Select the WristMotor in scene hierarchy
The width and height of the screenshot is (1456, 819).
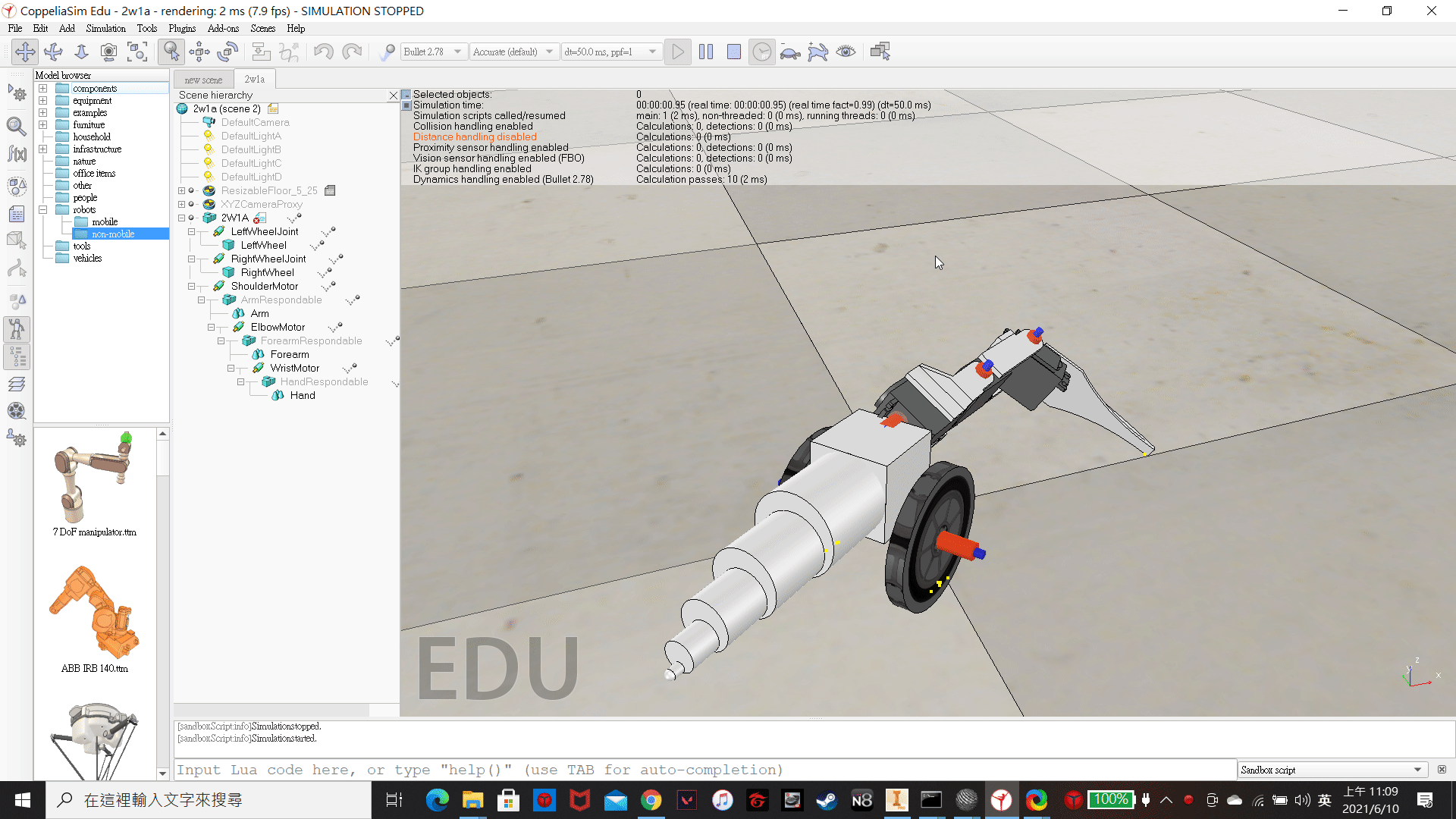click(x=294, y=369)
